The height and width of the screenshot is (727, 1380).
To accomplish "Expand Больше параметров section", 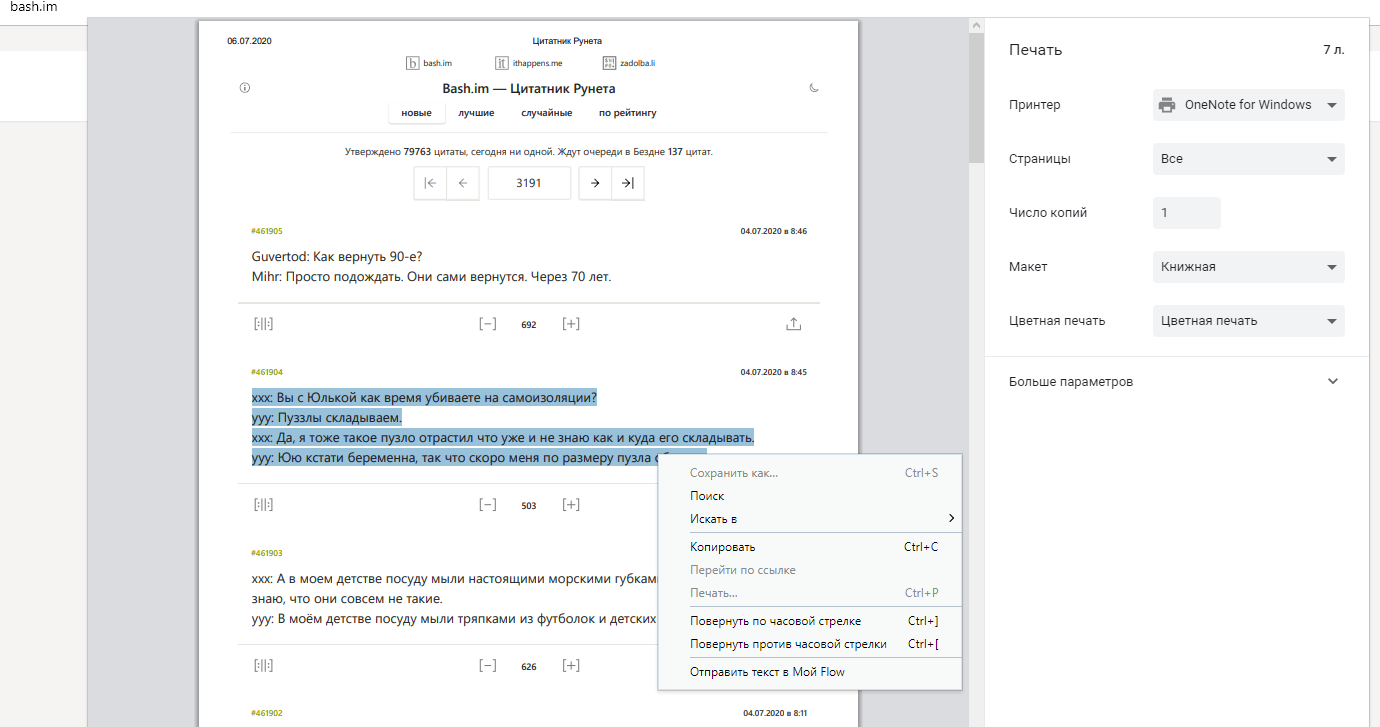I will pos(1174,382).
